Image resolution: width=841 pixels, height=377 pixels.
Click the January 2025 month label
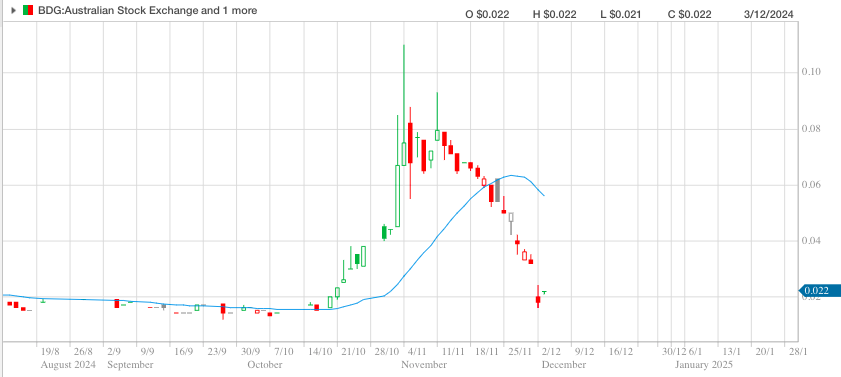pyautogui.click(x=703, y=365)
